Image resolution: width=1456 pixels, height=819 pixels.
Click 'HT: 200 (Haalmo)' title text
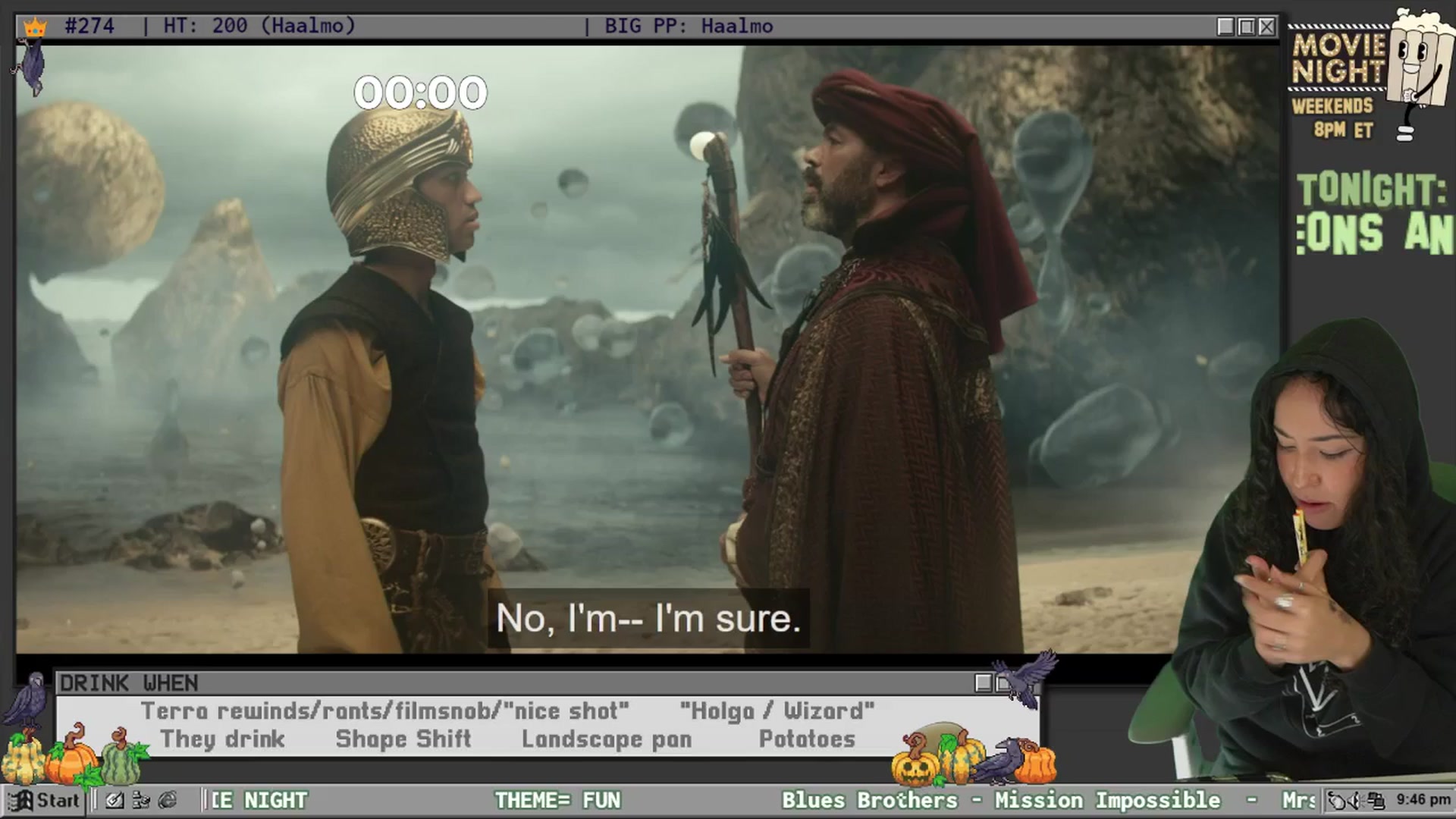[259, 26]
